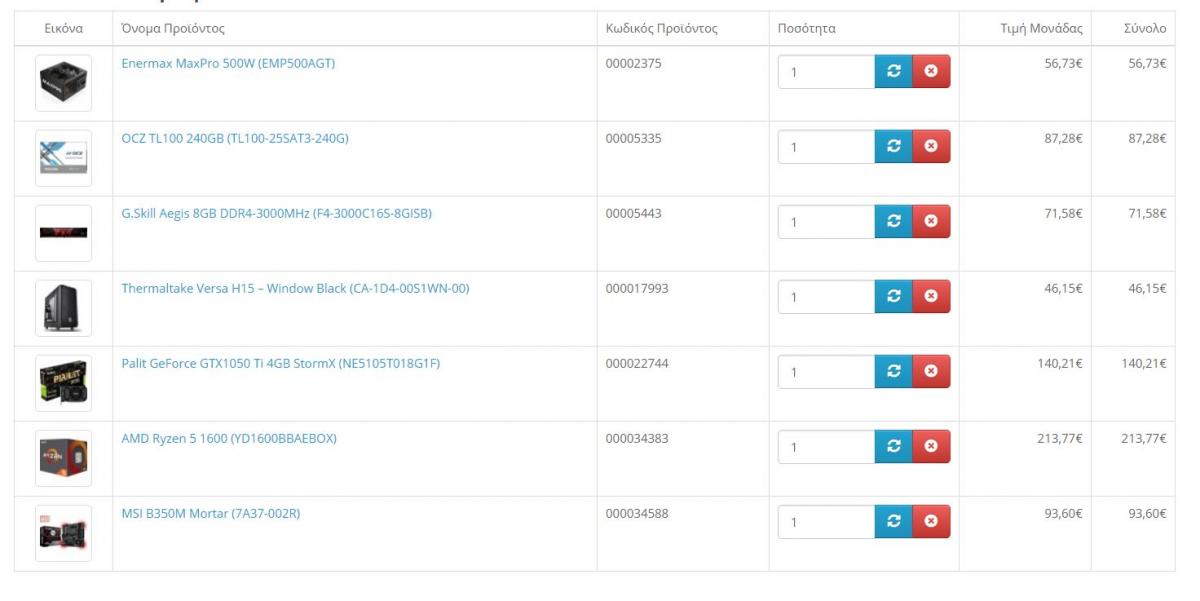
Task: Click the Ποσότητα column header
Action: point(807,28)
